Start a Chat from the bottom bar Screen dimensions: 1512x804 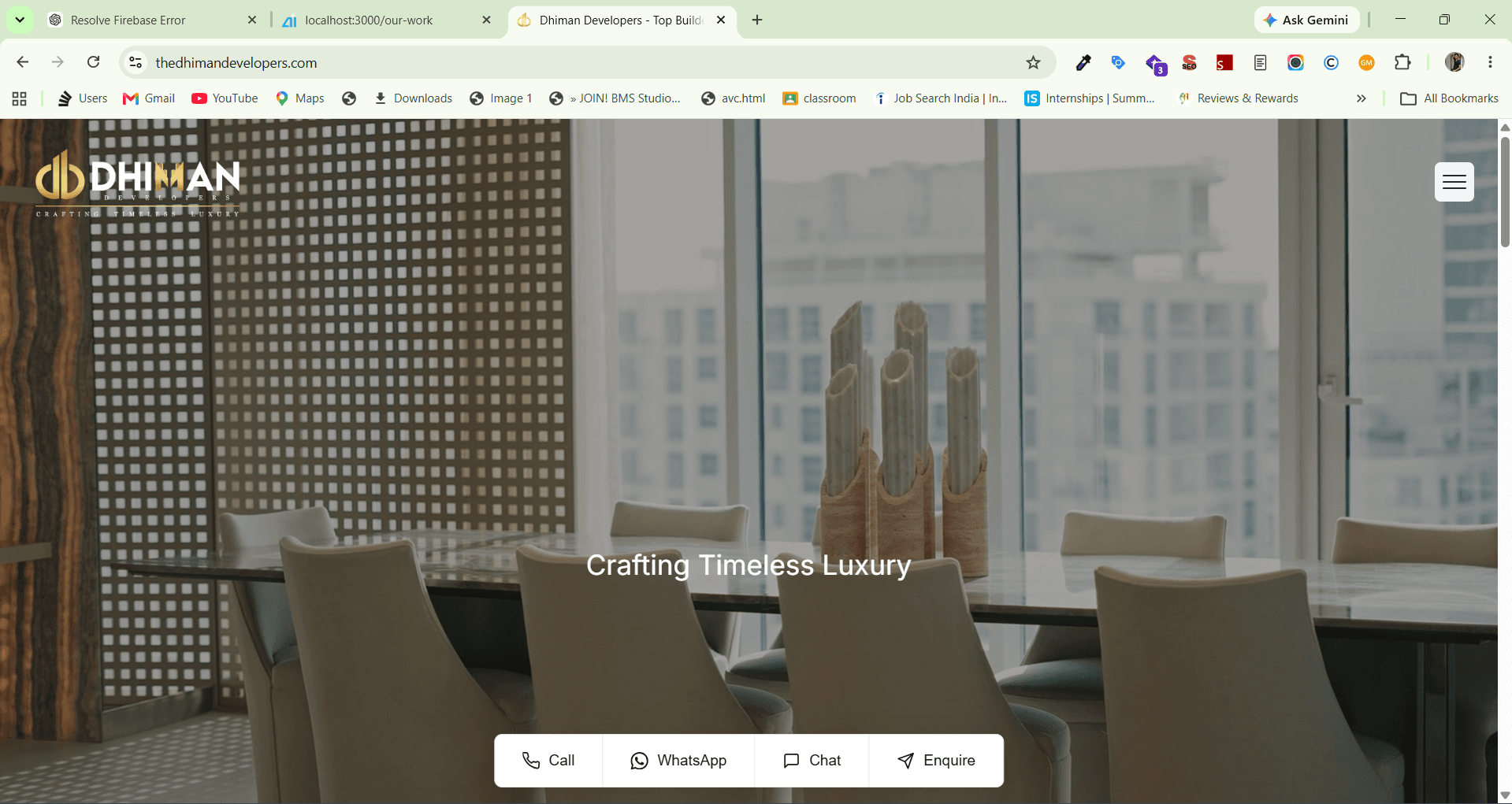click(812, 761)
